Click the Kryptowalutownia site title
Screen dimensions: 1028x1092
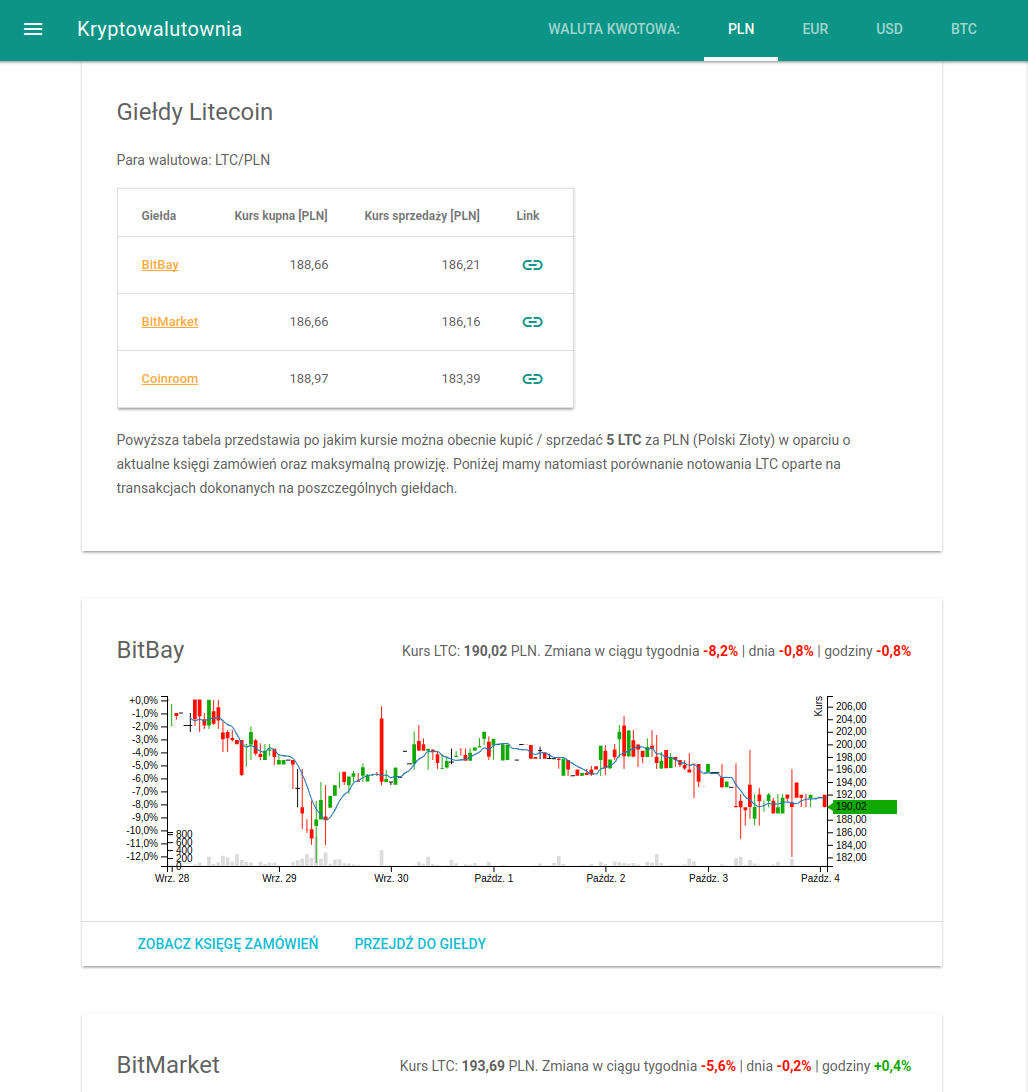pyautogui.click(x=159, y=29)
